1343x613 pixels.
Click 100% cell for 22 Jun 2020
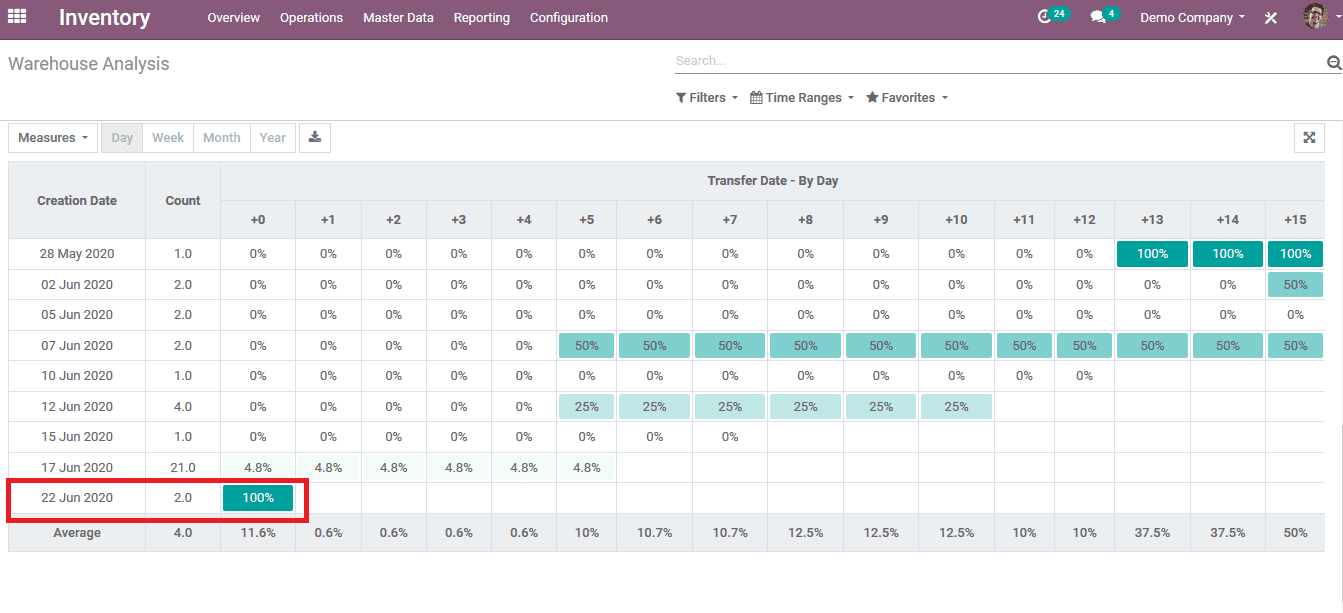point(258,498)
